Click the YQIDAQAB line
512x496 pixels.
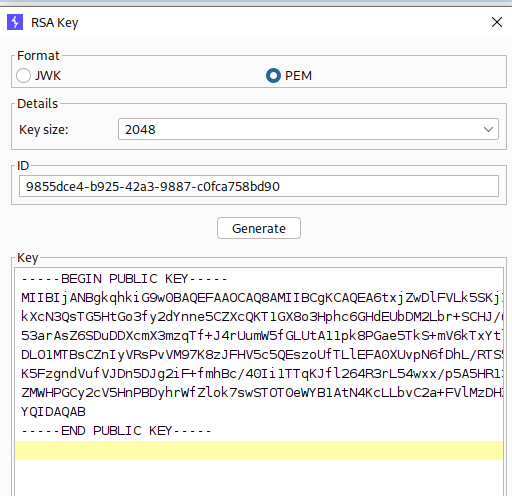point(53,412)
